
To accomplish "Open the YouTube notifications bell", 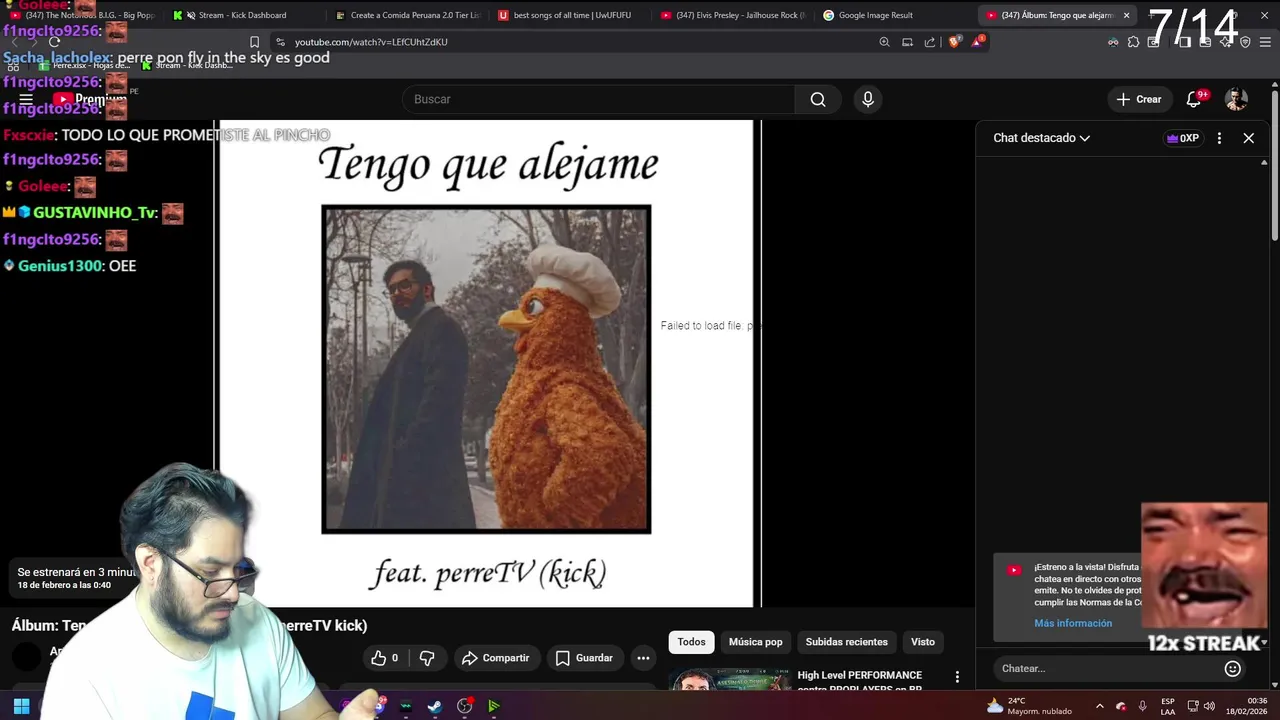I will coord(1194,99).
